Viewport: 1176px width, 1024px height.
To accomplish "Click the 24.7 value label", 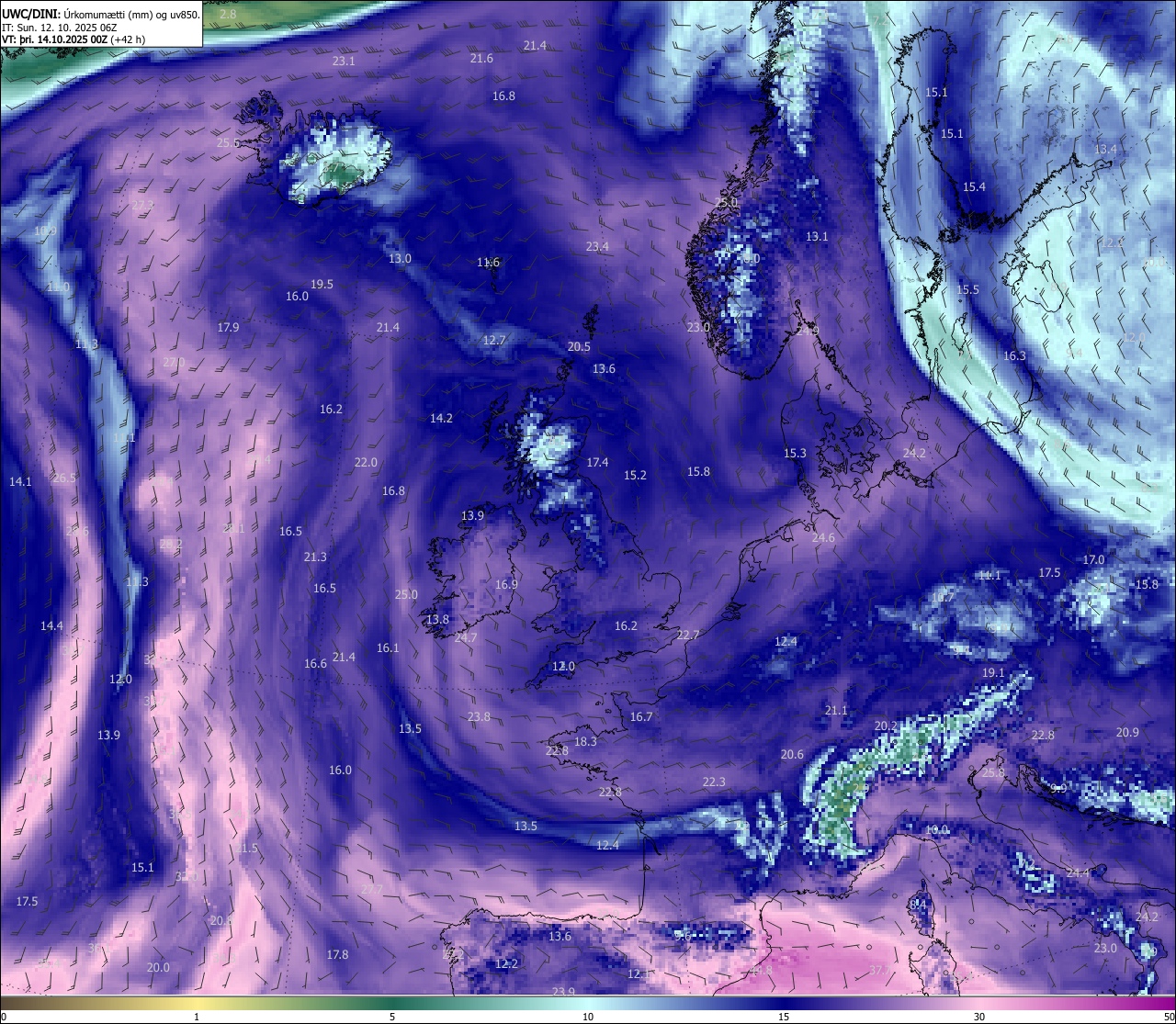I will (466, 637).
